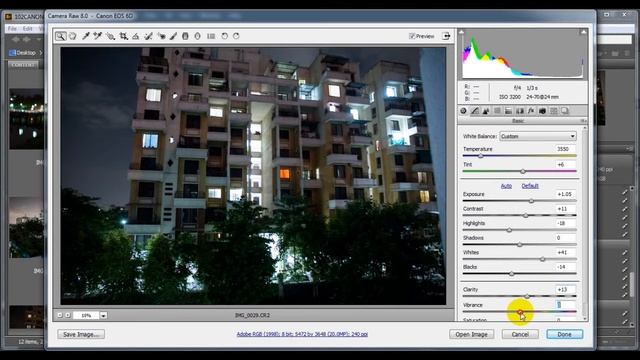The width and height of the screenshot is (640, 360).
Task: Toggle highlight clipping warning on histogram
Action: (x=583, y=32)
